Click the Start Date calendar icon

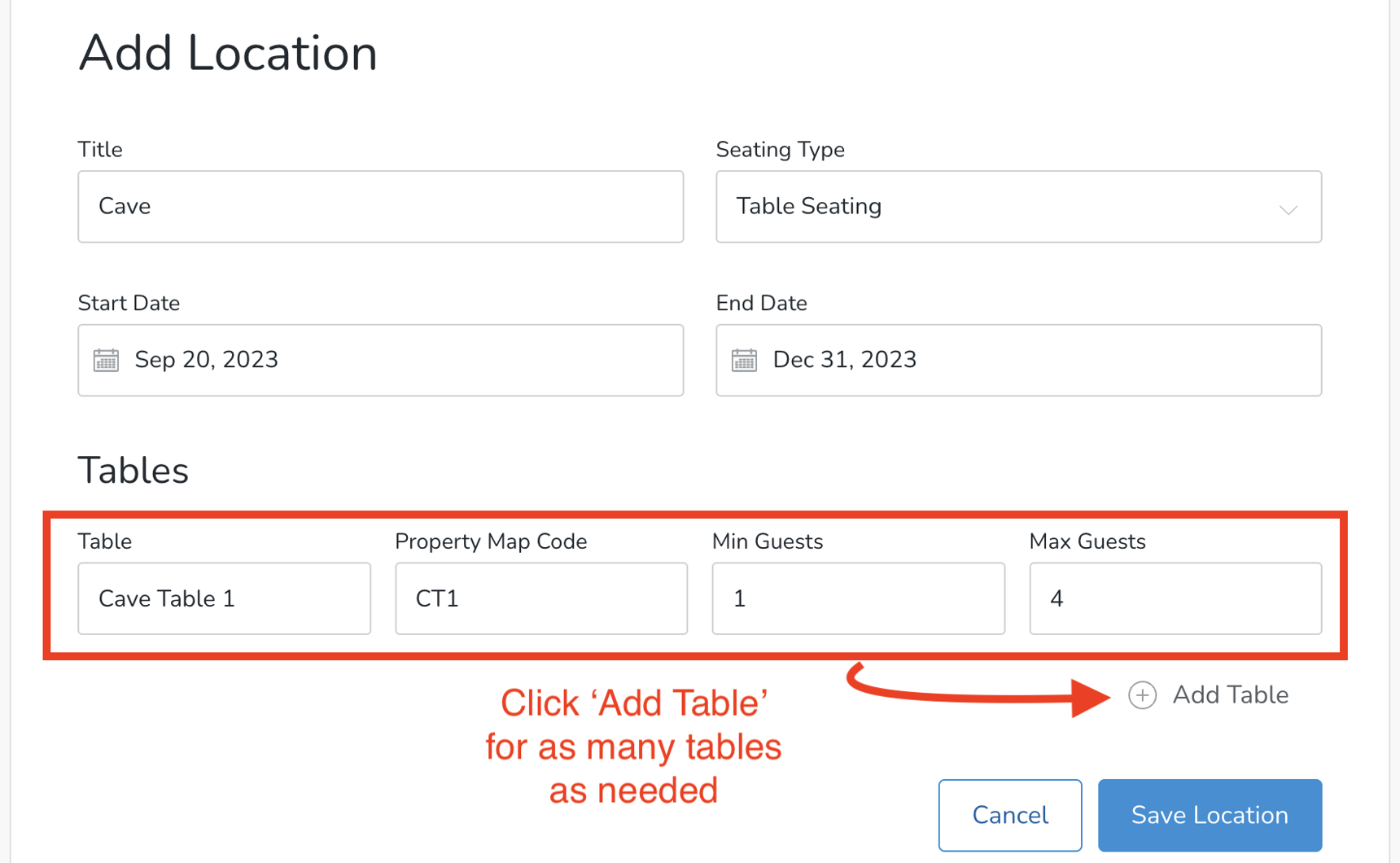click(x=104, y=359)
